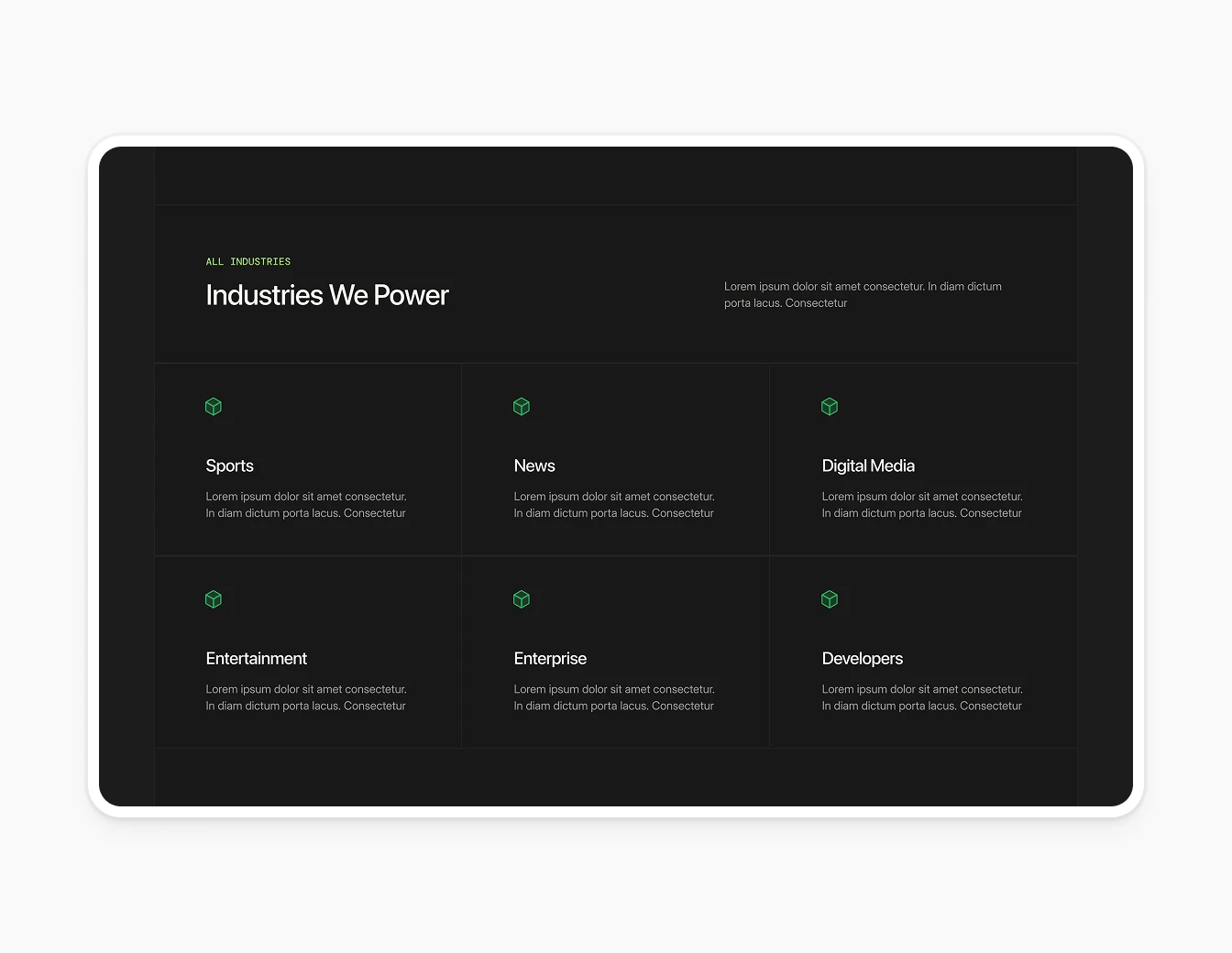Click the Industries We Power heading
1232x953 pixels.
pos(327,295)
